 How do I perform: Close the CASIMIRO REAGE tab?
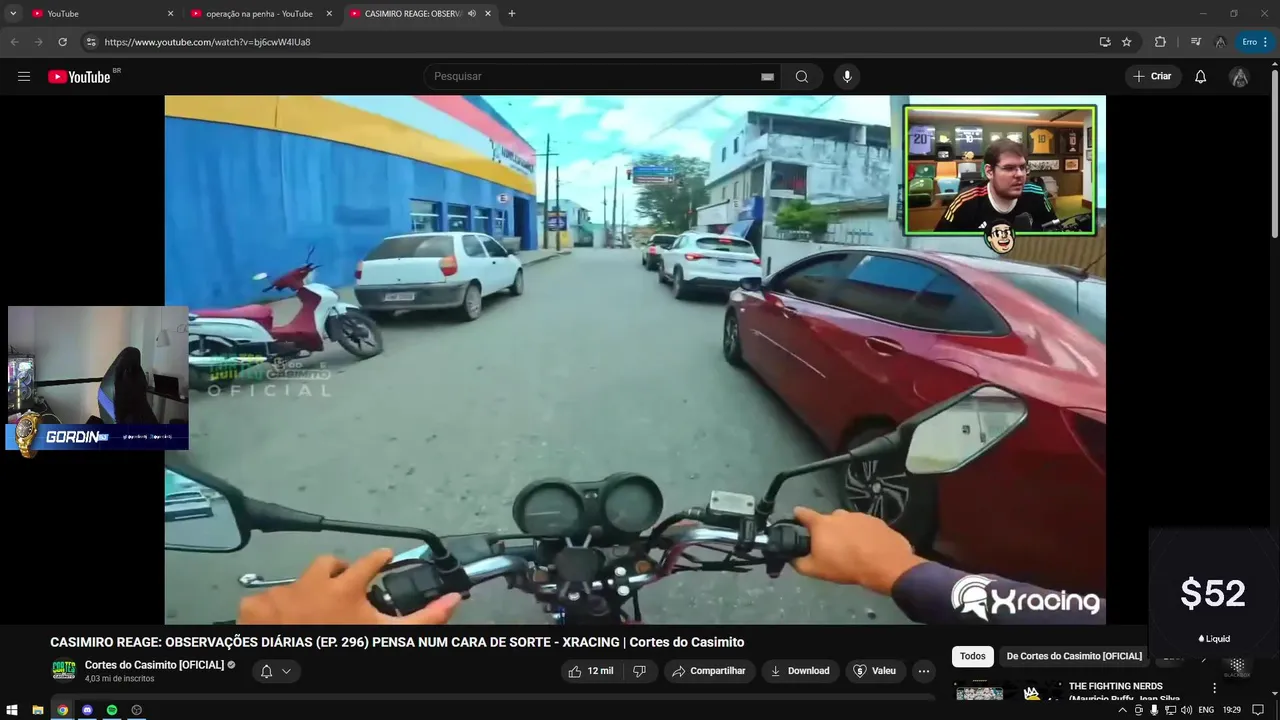(488, 14)
